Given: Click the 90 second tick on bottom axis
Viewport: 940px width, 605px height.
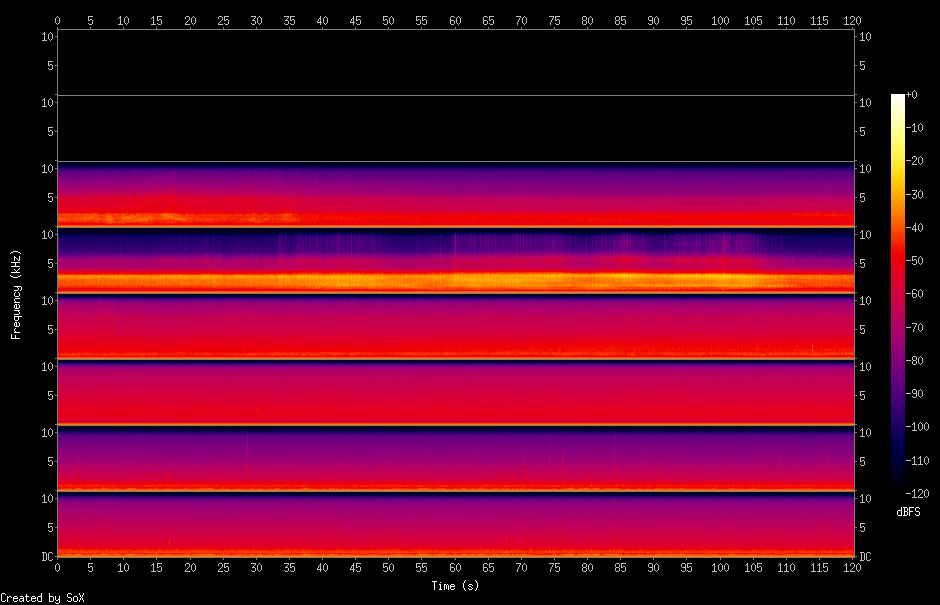Looking at the screenshot, I should pyautogui.click(x=654, y=568).
